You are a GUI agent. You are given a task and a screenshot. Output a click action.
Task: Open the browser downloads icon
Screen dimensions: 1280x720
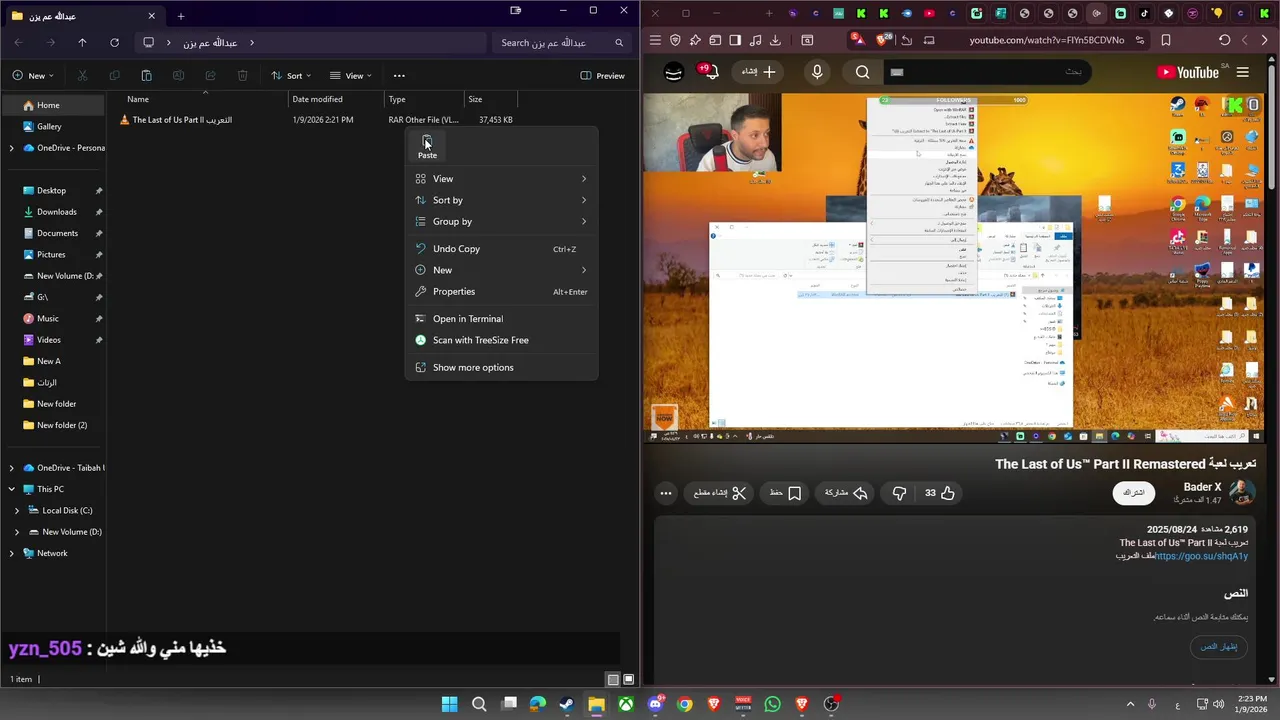[x=776, y=40]
